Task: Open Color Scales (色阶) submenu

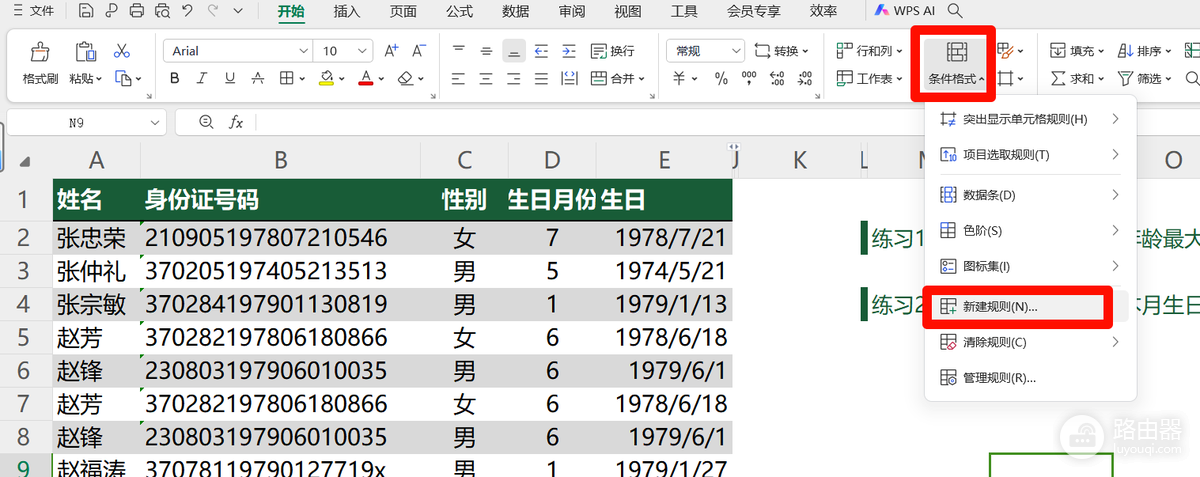Action: coord(1031,230)
